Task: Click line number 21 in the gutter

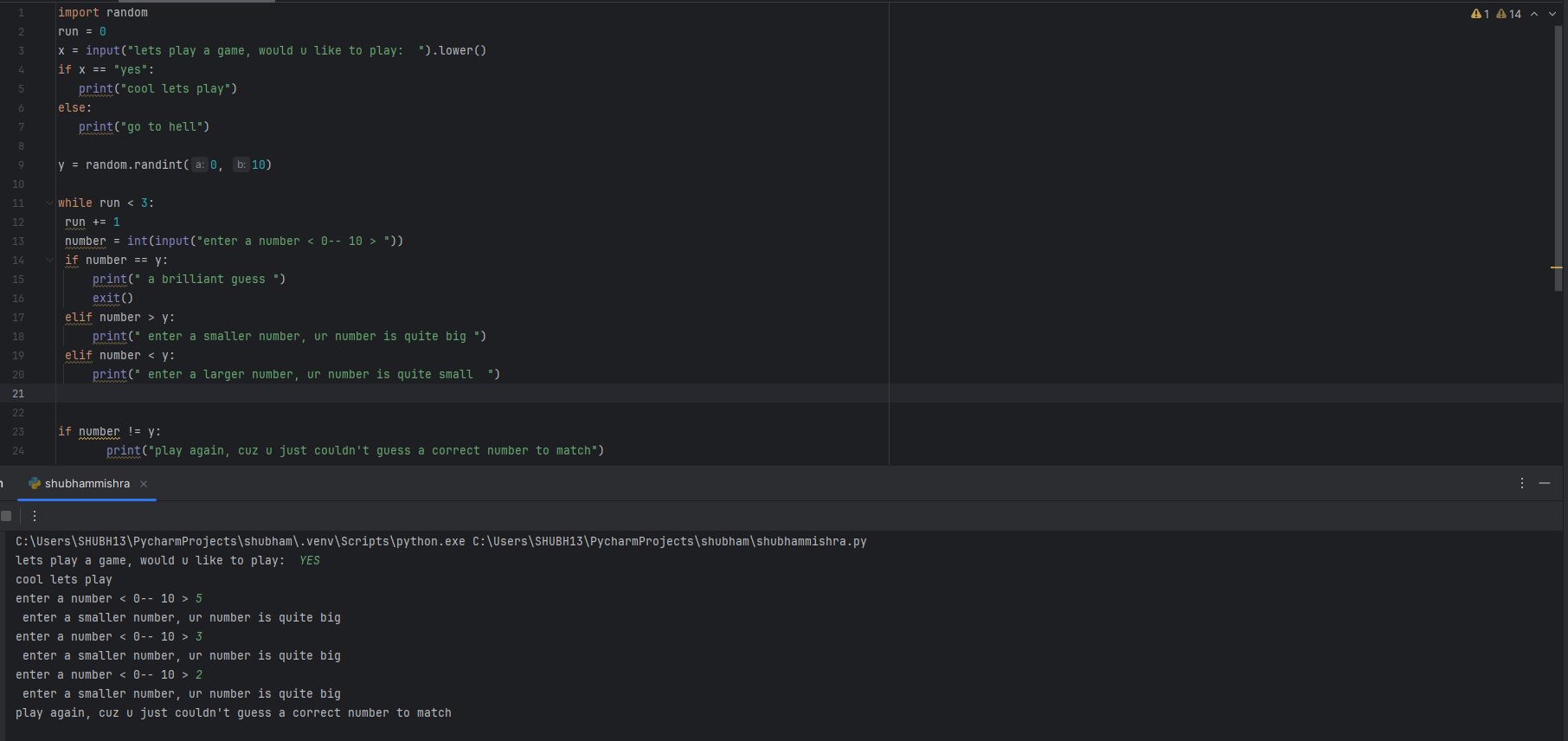Action: coord(18,394)
